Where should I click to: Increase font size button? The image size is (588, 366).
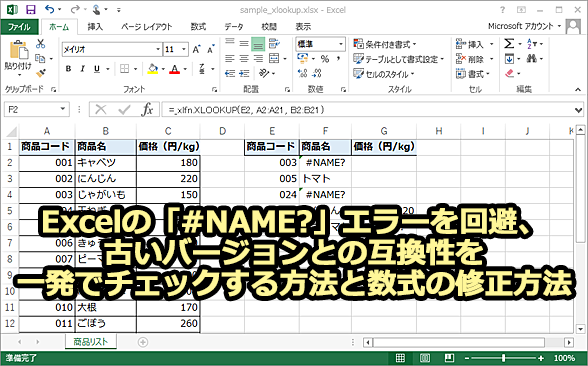pyautogui.click(x=196, y=50)
